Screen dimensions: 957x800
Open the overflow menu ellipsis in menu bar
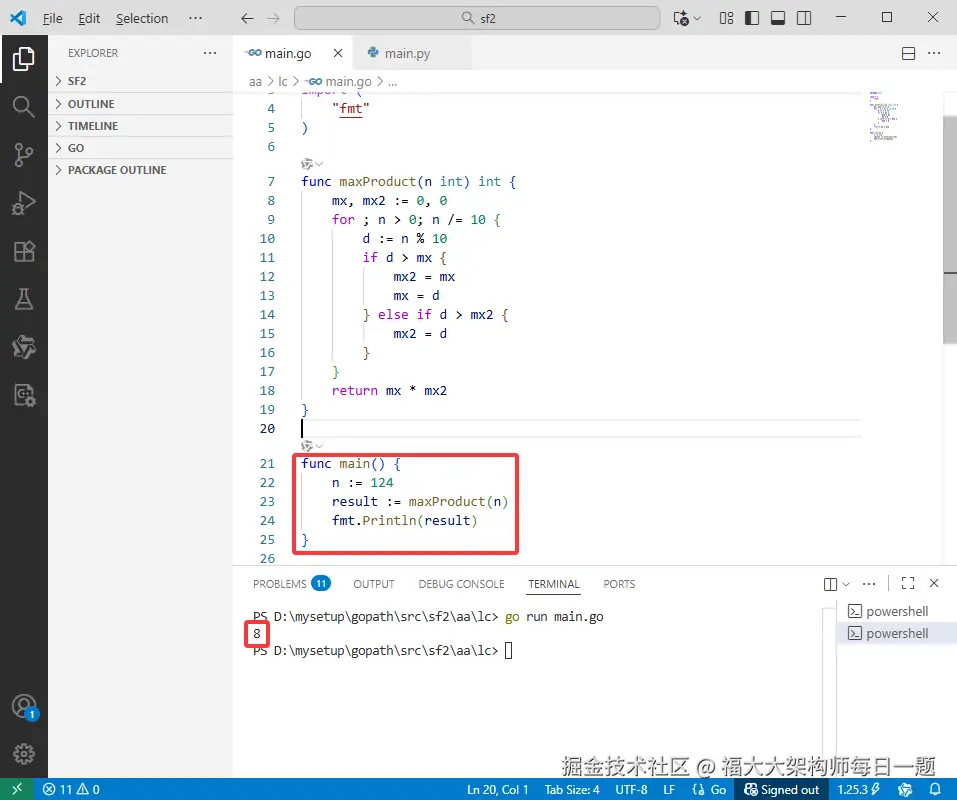(195, 18)
